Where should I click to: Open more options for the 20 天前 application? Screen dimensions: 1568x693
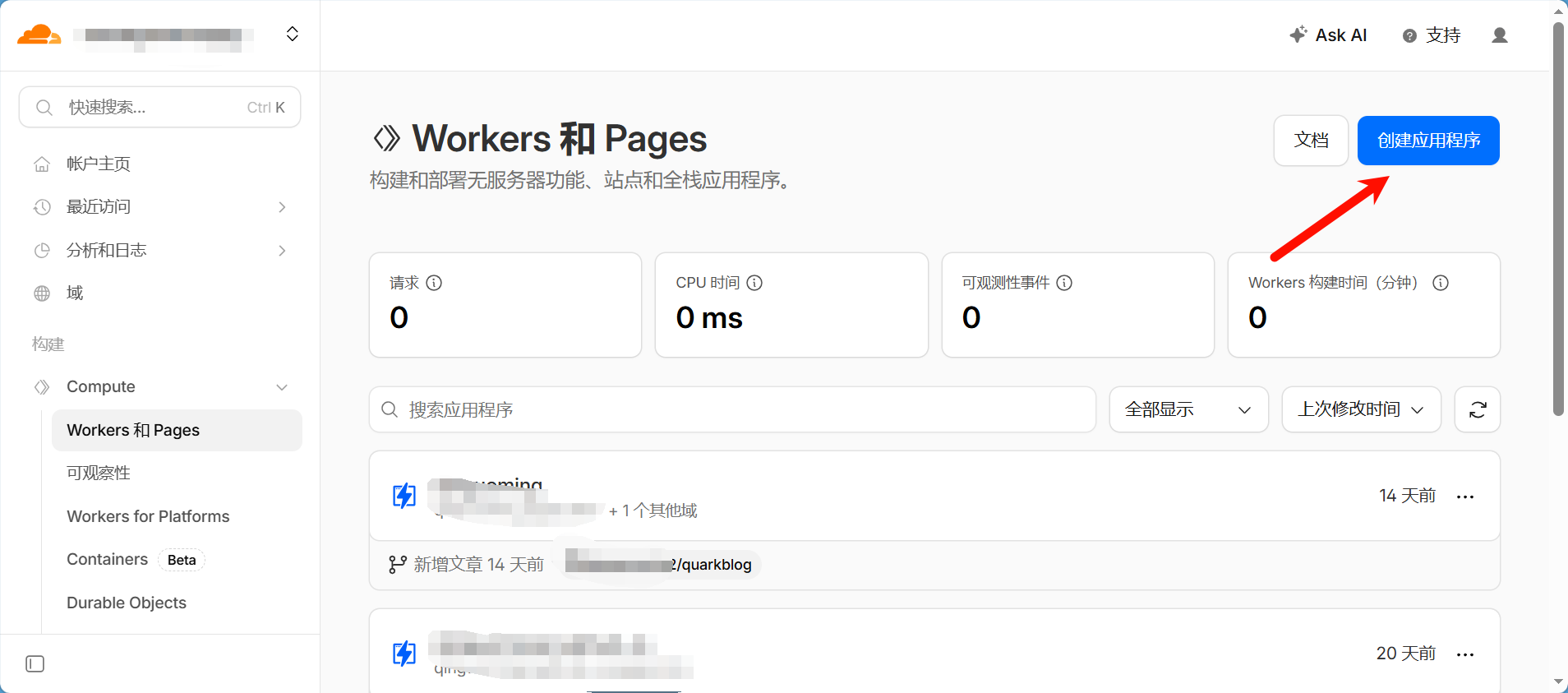click(x=1464, y=654)
